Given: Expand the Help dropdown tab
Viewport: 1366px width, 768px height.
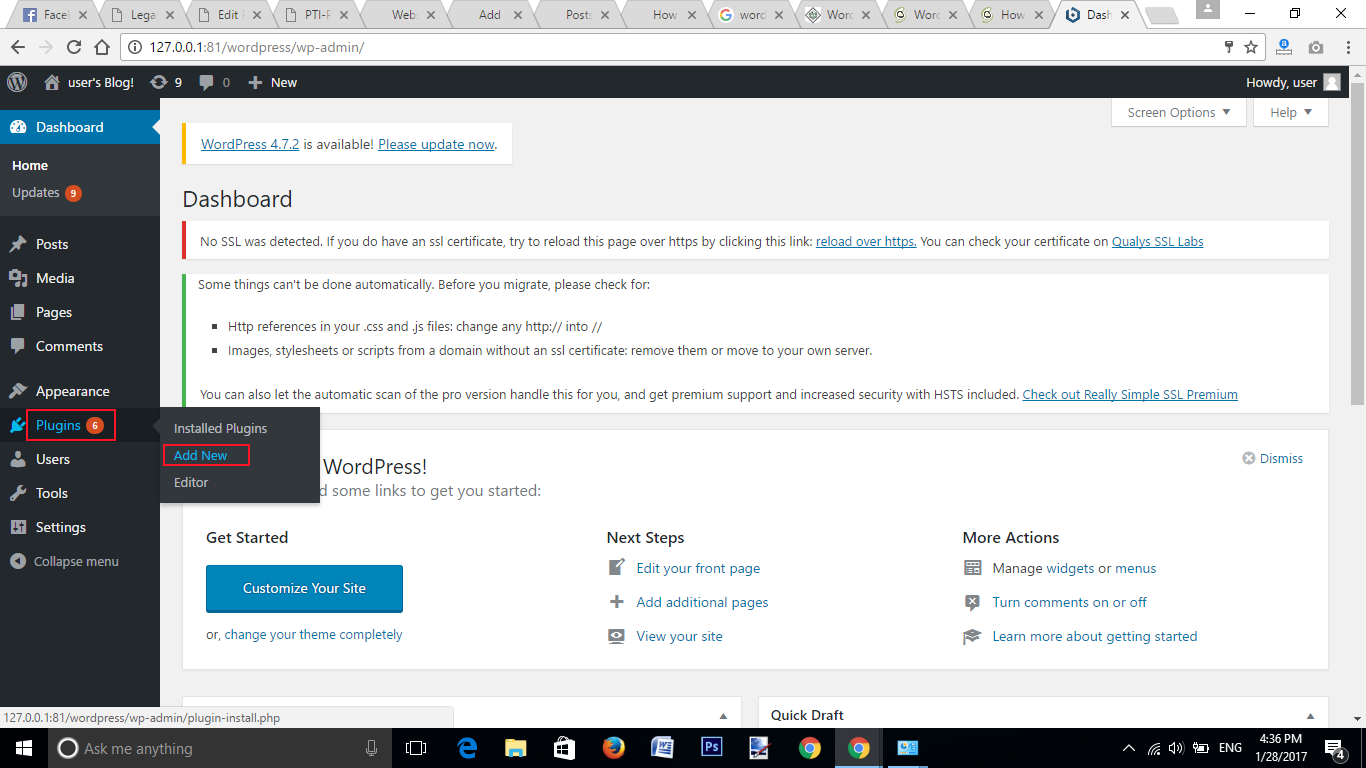Looking at the screenshot, I should tap(1291, 112).
